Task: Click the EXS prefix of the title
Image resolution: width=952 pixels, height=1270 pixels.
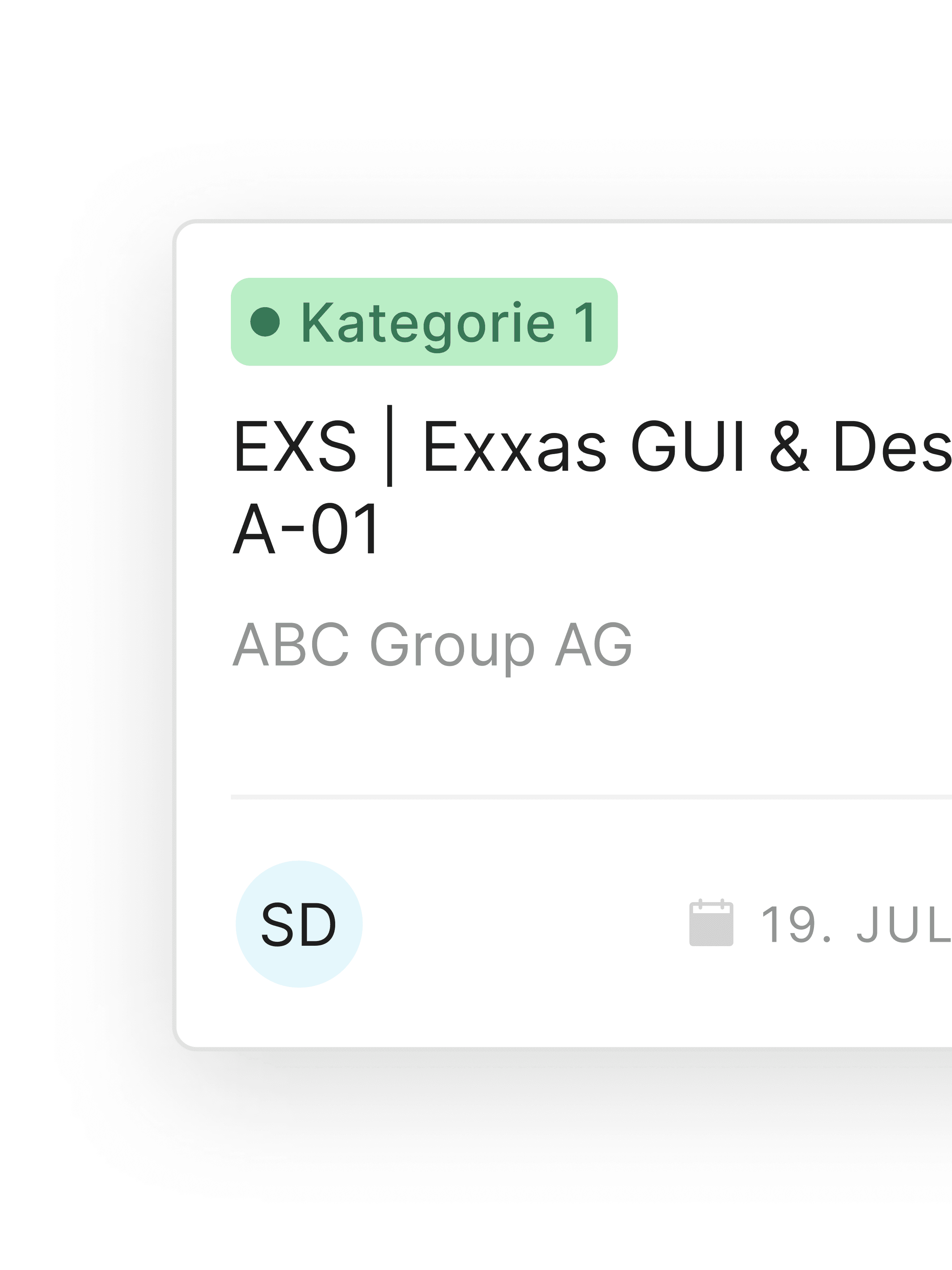Action: (x=295, y=446)
